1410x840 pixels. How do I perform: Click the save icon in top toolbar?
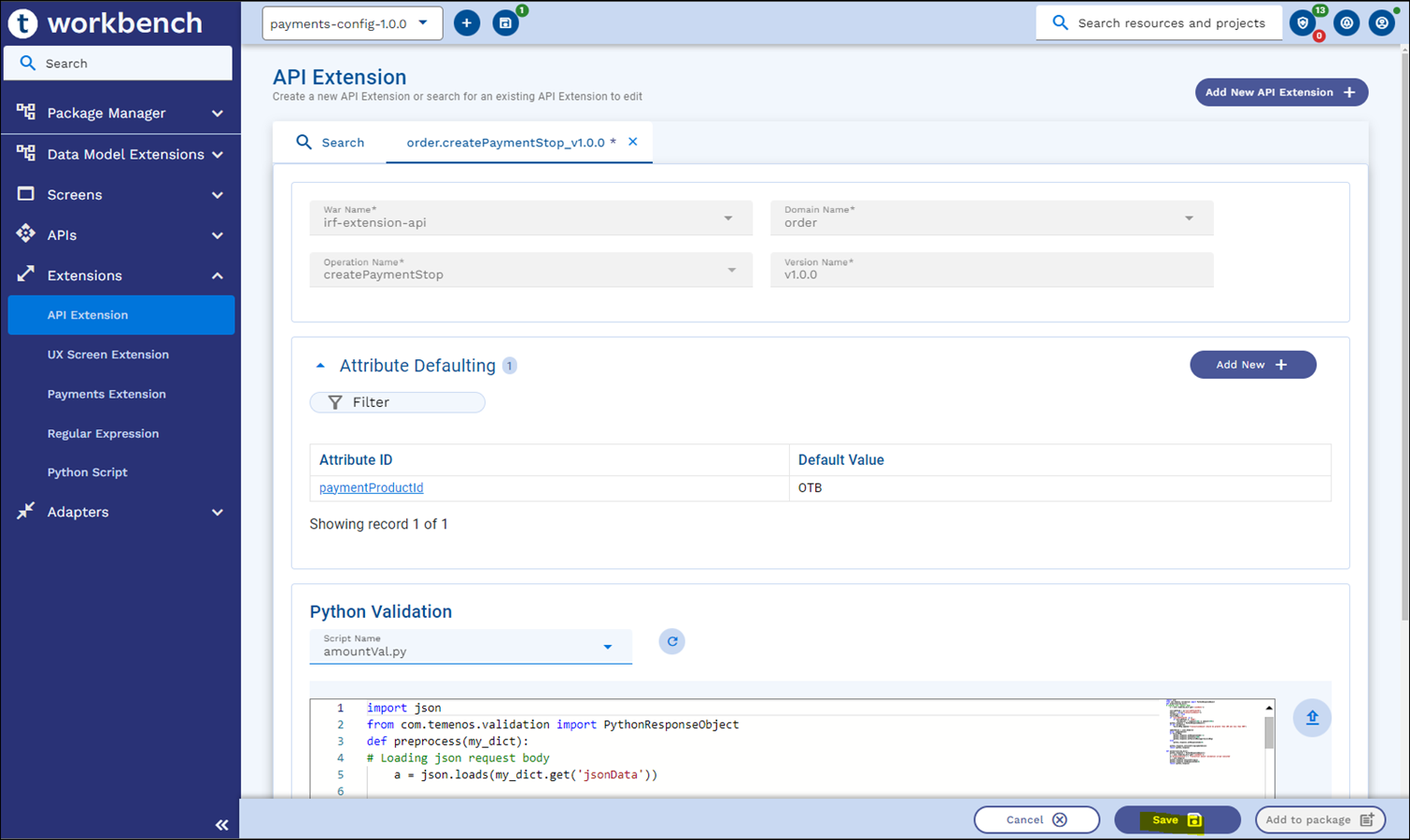[x=505, y=23]
